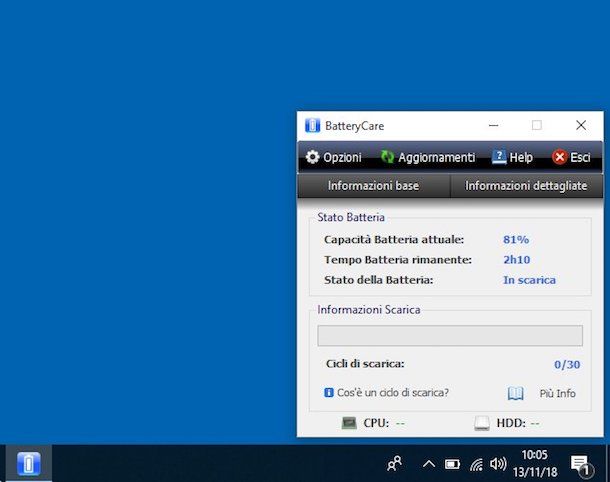
Task: Open BatteryCare from the taskbar
Action: 29,463
